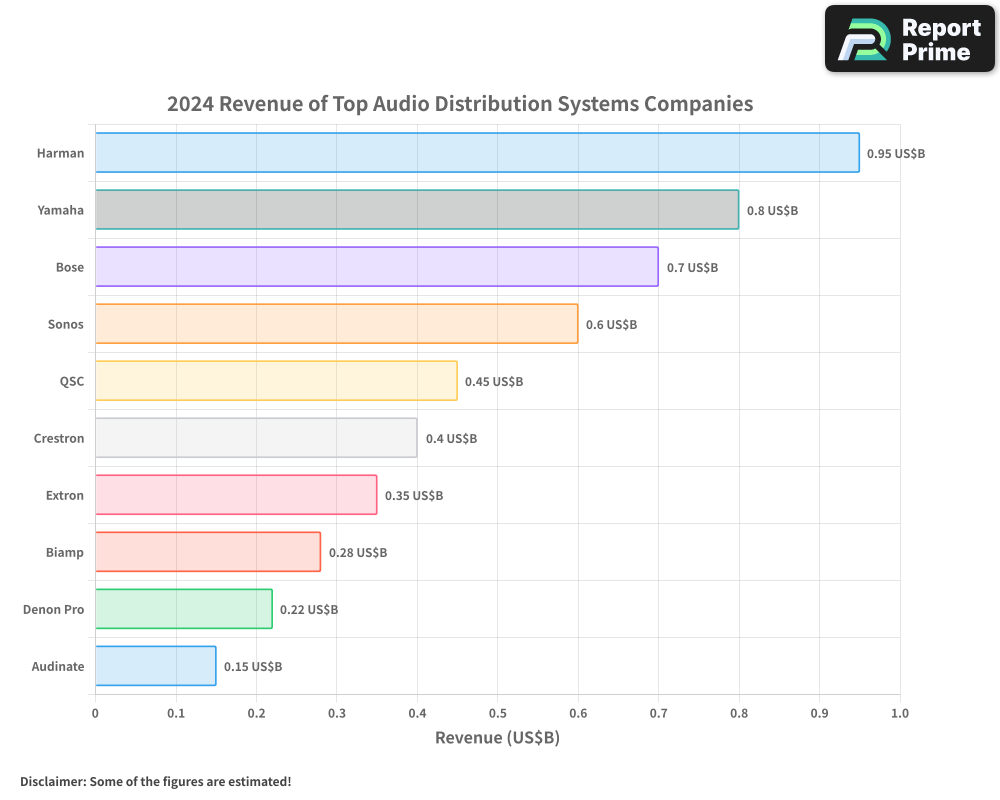Viewport: 1000px width, 800px height.
Task: Click the Extron axis label
Action: [63, 495]
